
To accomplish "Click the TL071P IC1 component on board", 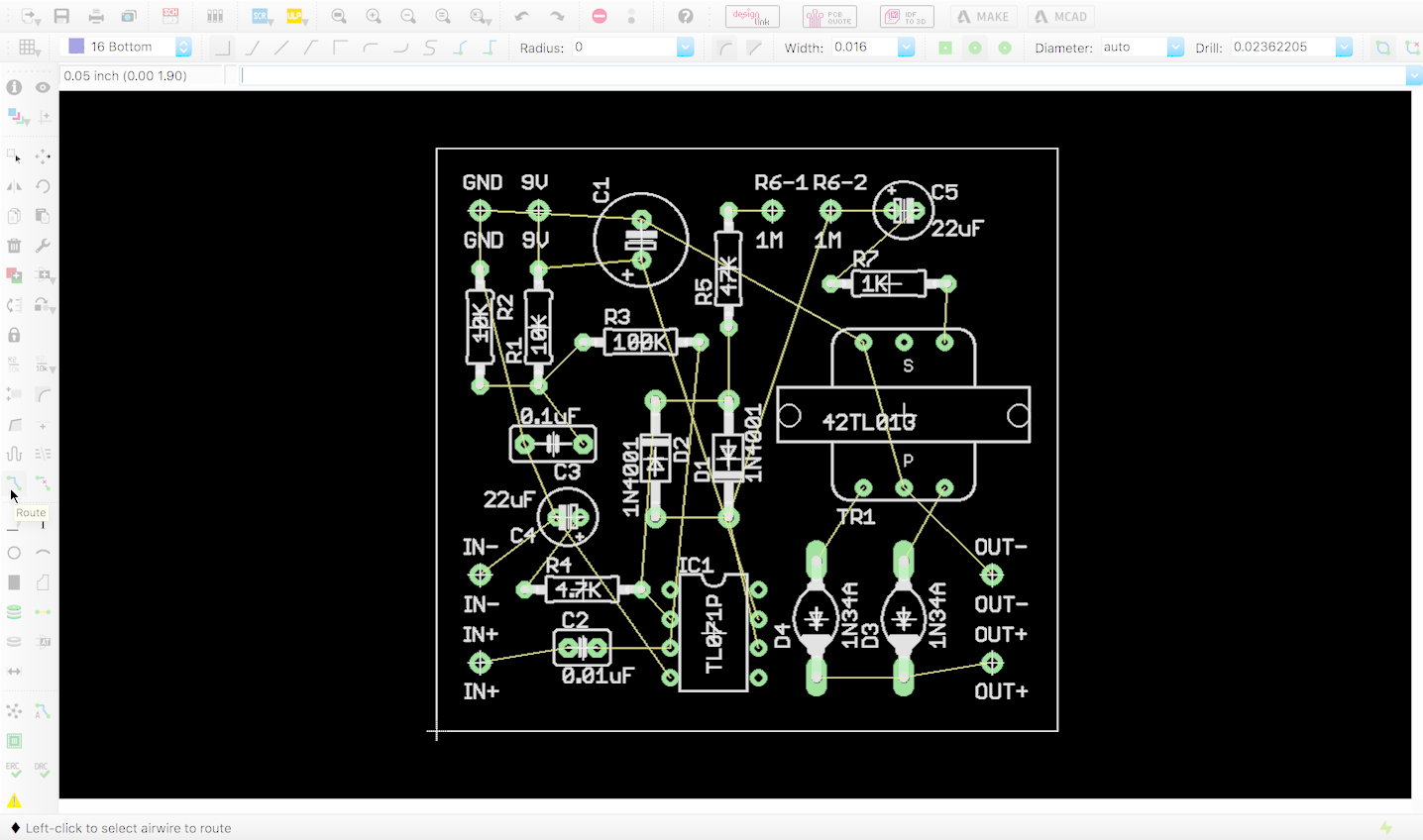I will coord(713,632).
